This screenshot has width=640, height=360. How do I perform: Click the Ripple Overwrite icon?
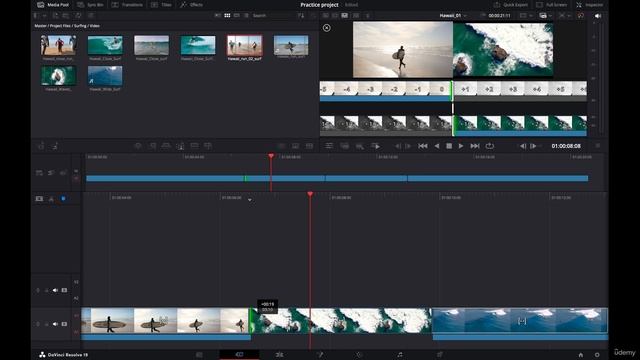point(166,146)
